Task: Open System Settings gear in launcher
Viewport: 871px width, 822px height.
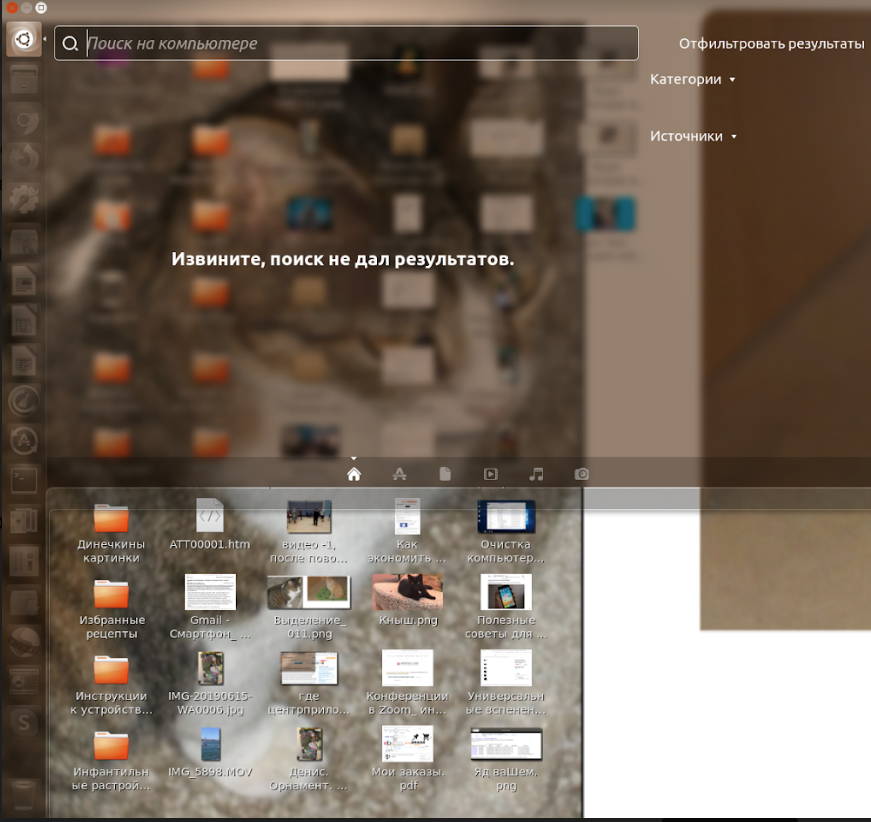Action: pos(23,197)
